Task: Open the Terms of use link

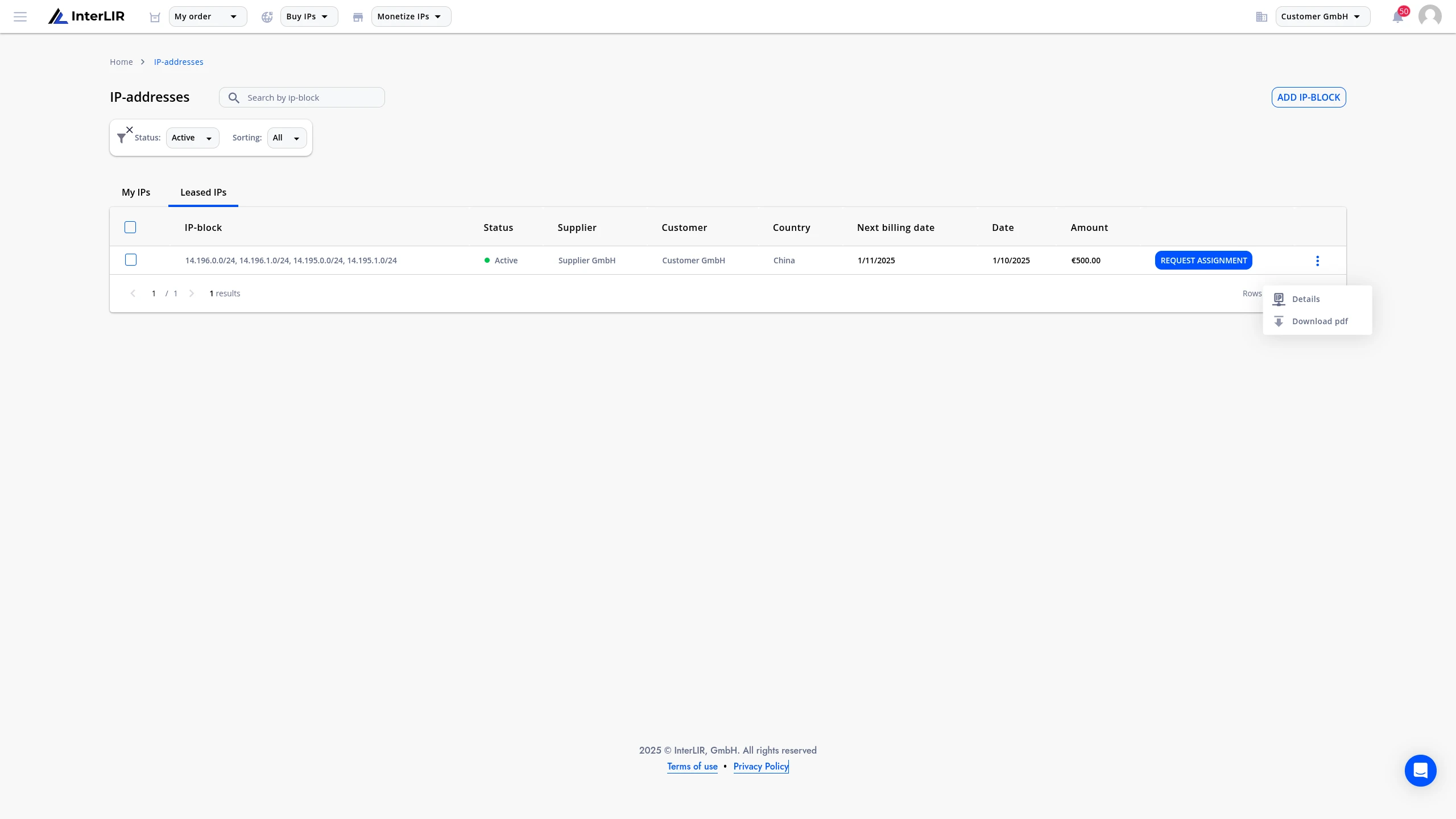Action: point(692,767)
